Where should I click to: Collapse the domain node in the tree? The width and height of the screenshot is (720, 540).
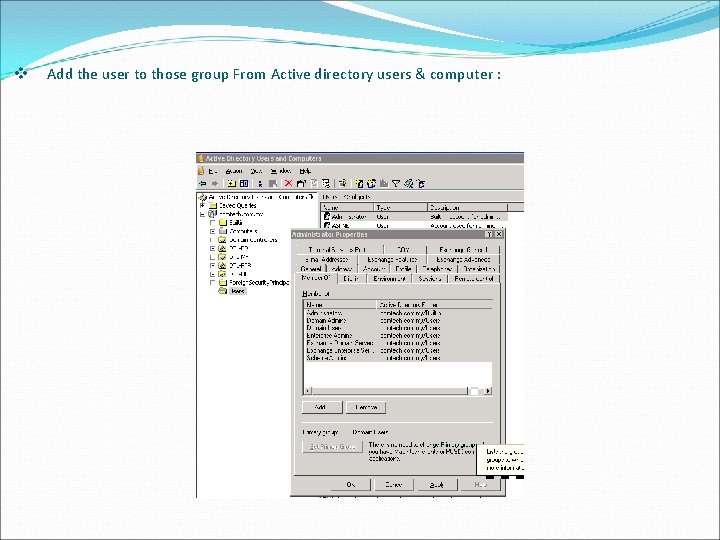click(202, 214)
